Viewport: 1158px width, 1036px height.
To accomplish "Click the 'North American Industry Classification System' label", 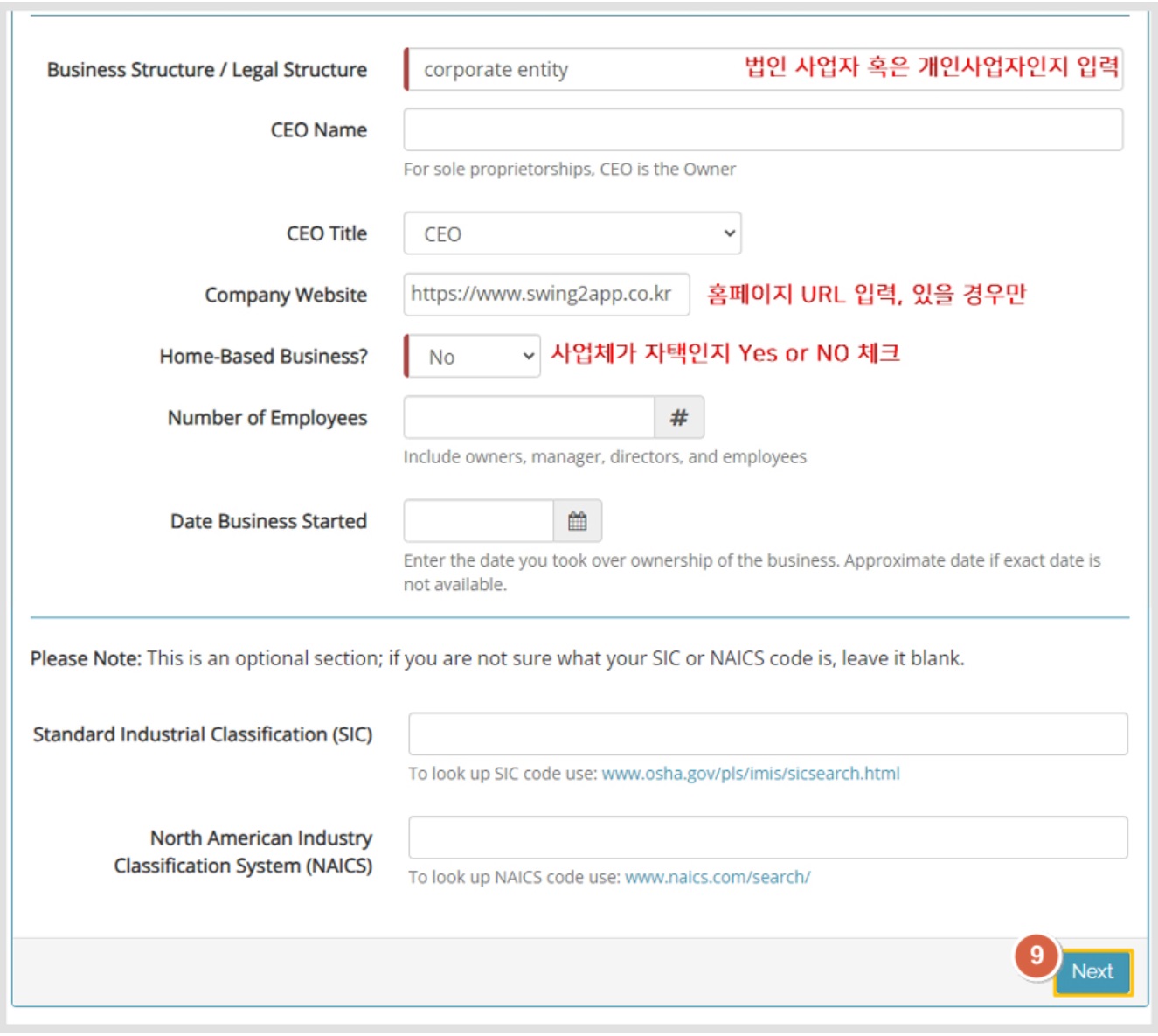I will tap(243, 852).
